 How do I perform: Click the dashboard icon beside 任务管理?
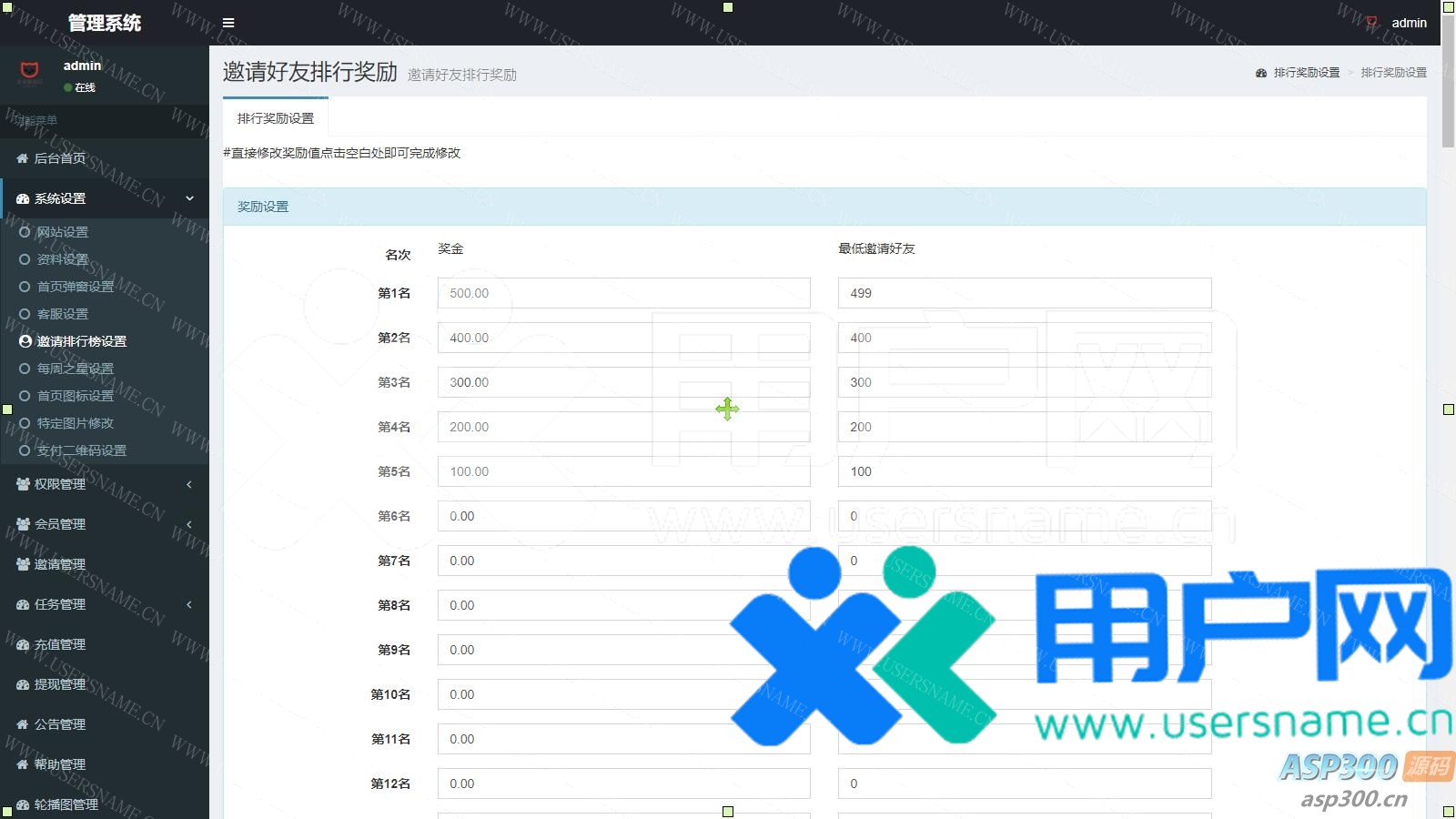(23, 604)
